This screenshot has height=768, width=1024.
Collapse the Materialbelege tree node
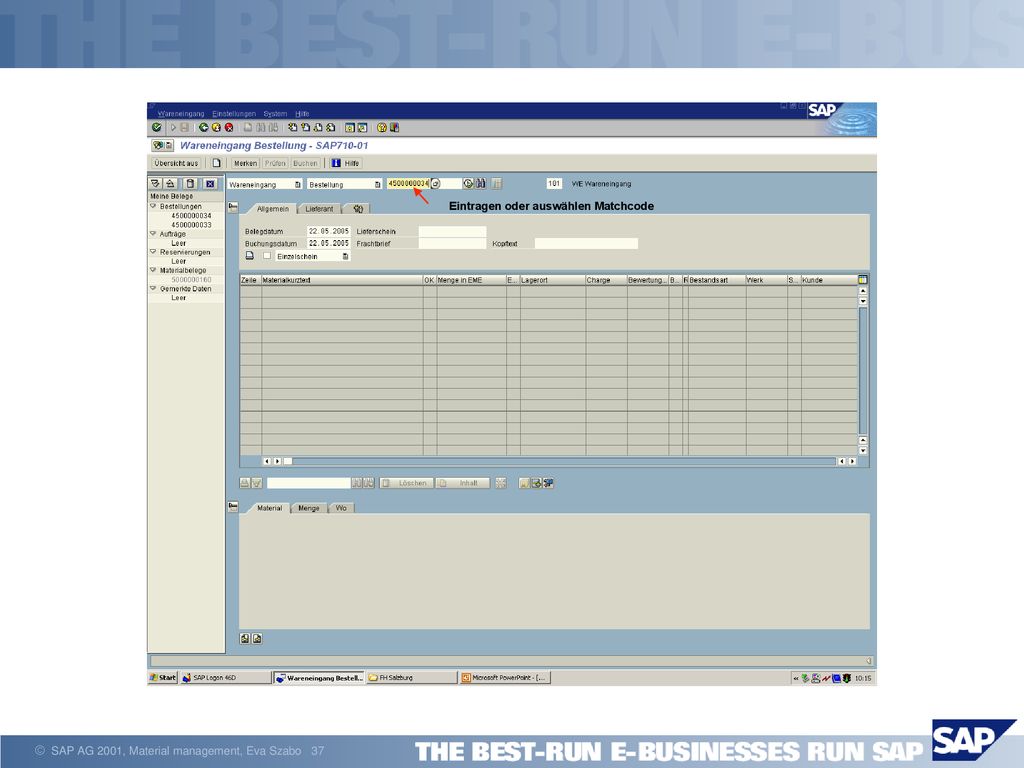pos(153,270)
